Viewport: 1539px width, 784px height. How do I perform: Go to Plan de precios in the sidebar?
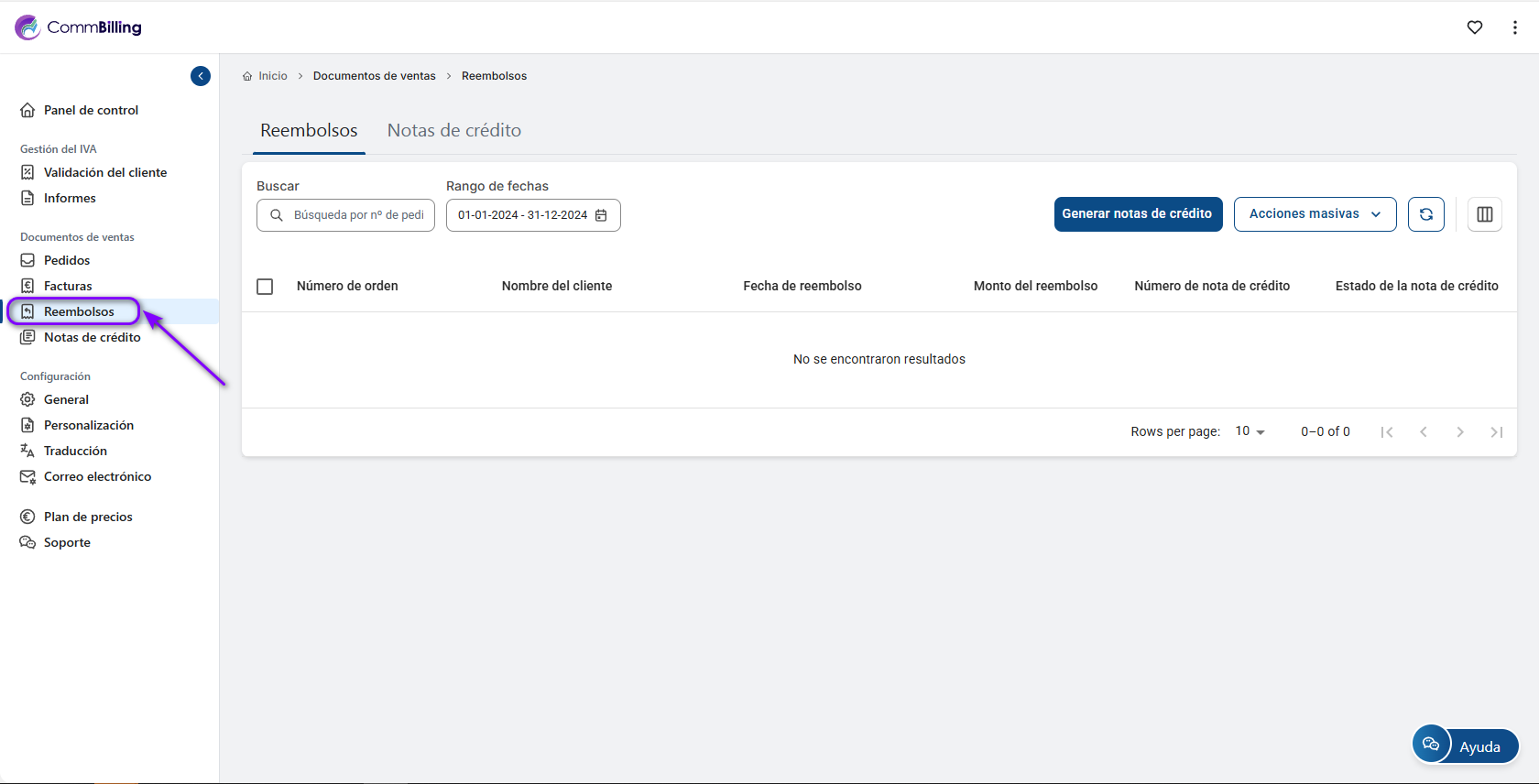coord(88,517)
